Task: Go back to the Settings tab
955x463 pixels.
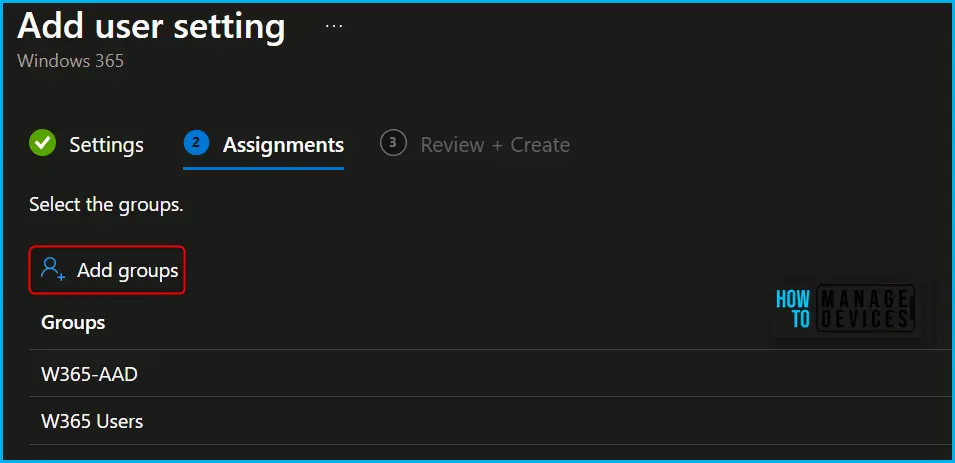Action: tap(106, 145)
